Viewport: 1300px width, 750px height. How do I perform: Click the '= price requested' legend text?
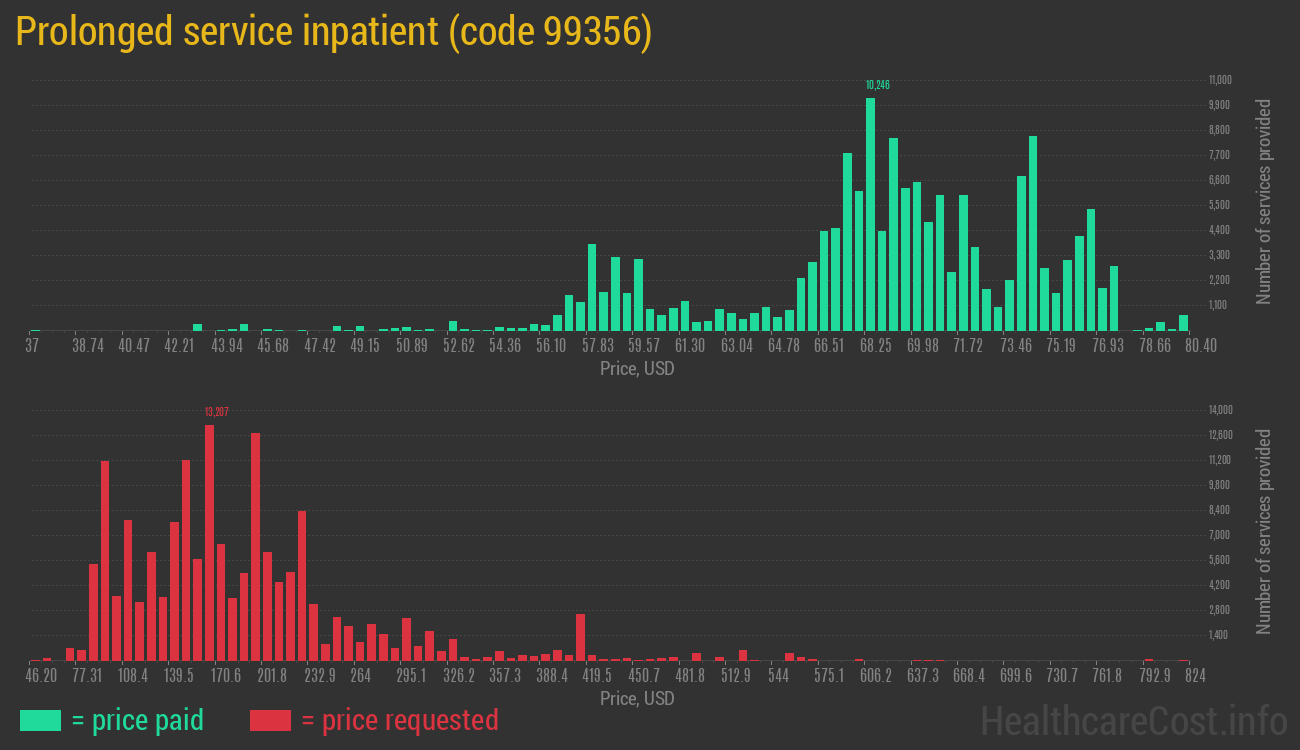[399, 720]
